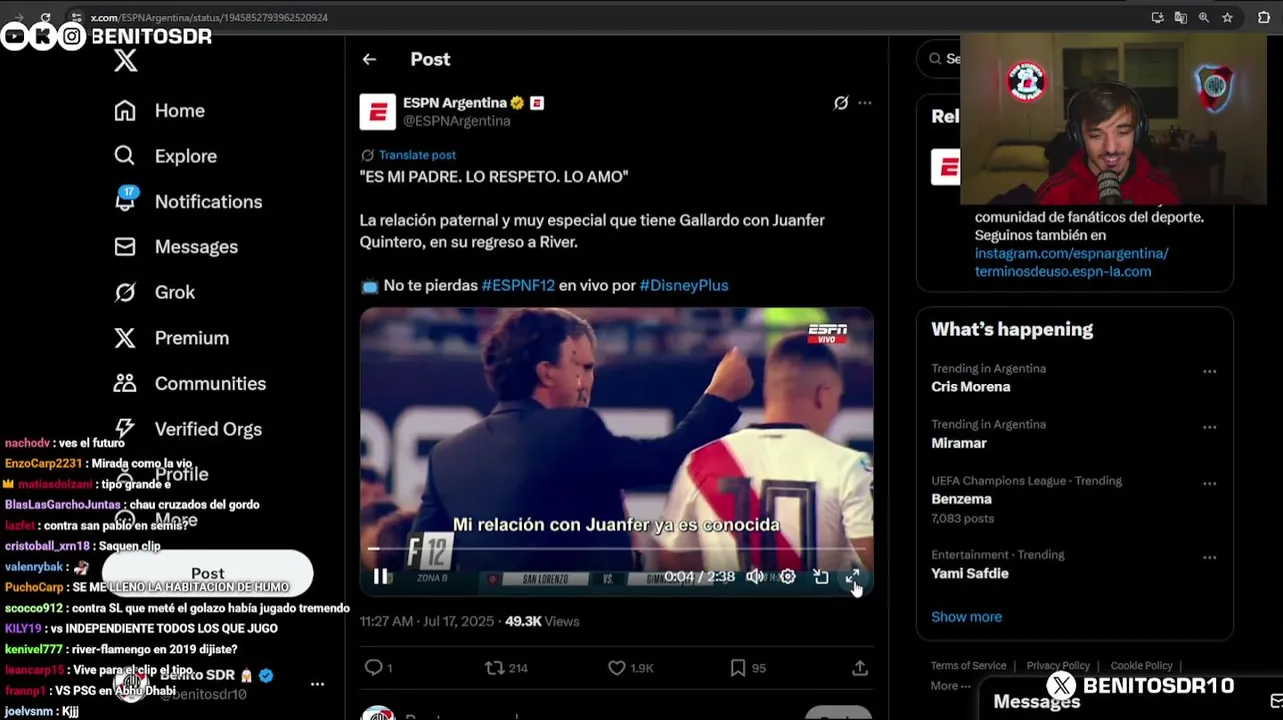Open Privacy Policy footer link
Image resolution: width=1283 pixels, height=720 pixels.
(1058, 666)
